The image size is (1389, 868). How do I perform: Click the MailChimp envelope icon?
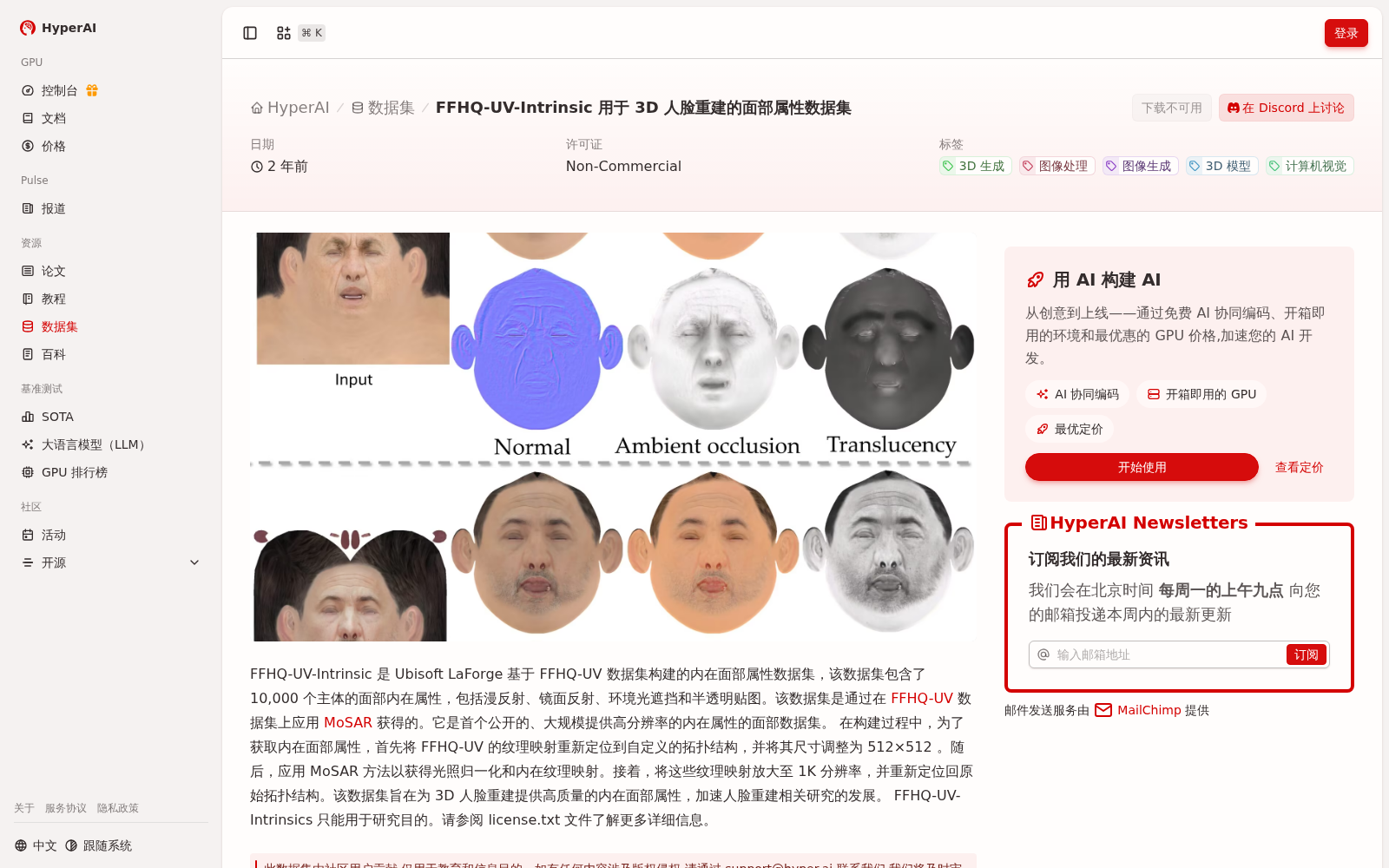[1103, 710]
